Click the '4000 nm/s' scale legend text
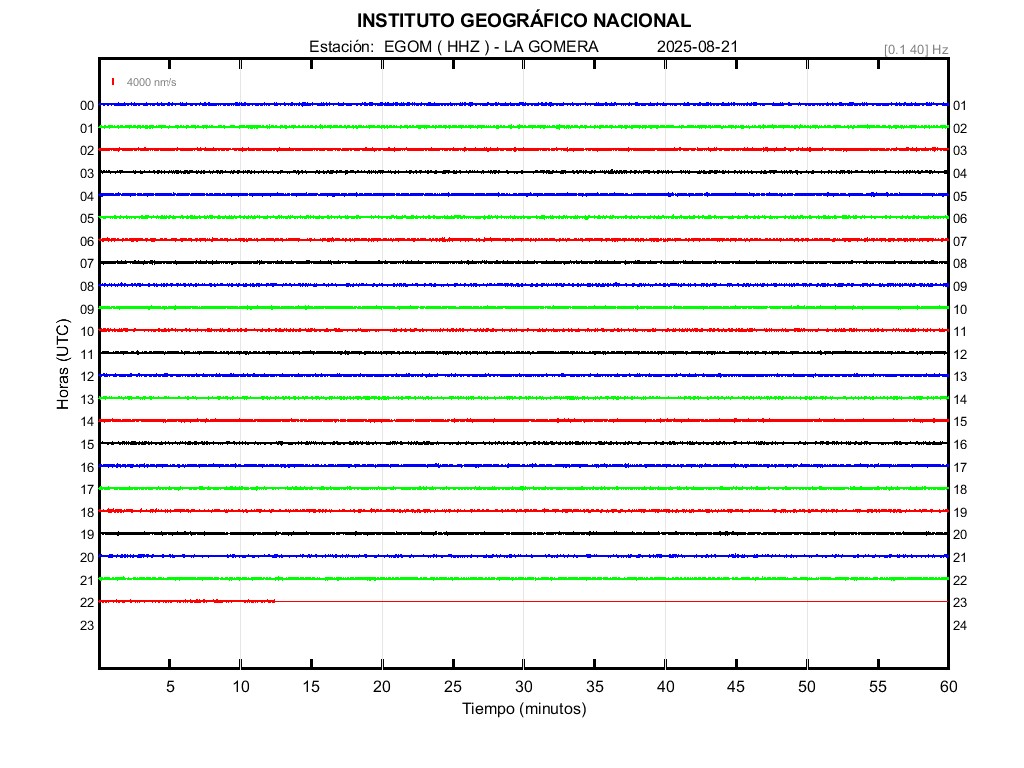This screenshot has height=768, width=1024. pyautogui.click(x=152, y=82)
